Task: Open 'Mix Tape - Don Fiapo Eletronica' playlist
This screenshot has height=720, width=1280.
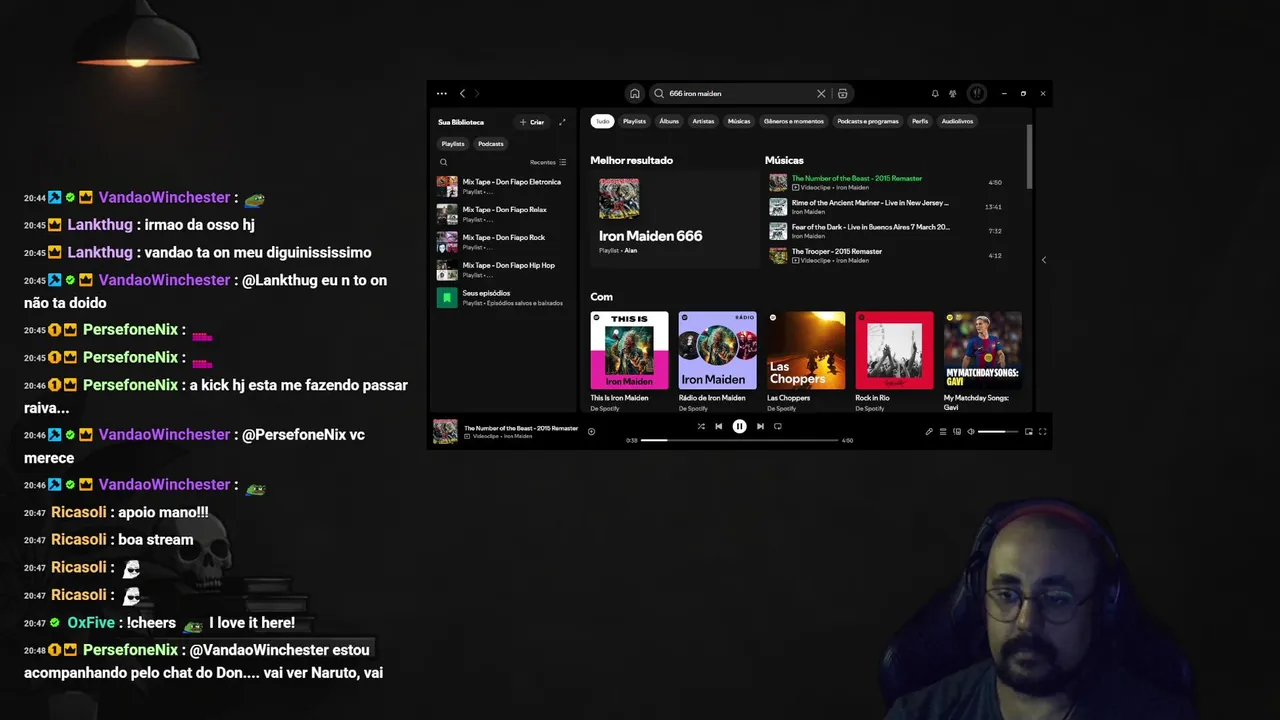Action: tap(503, 186)
